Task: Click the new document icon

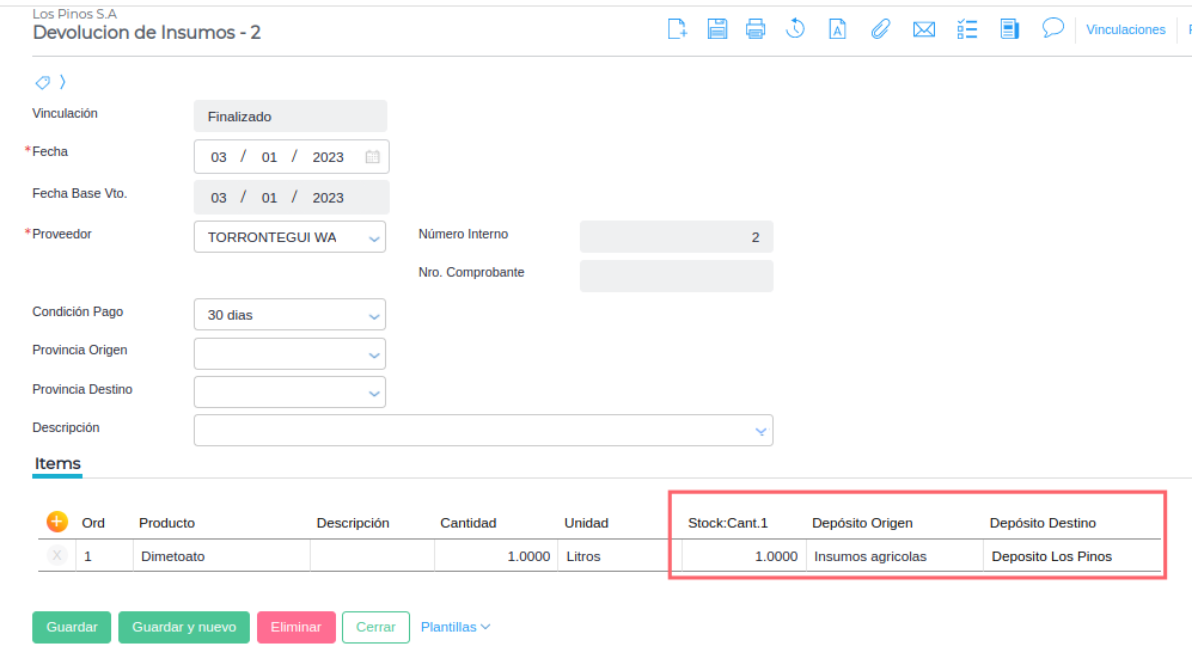Action: point(678,29)
